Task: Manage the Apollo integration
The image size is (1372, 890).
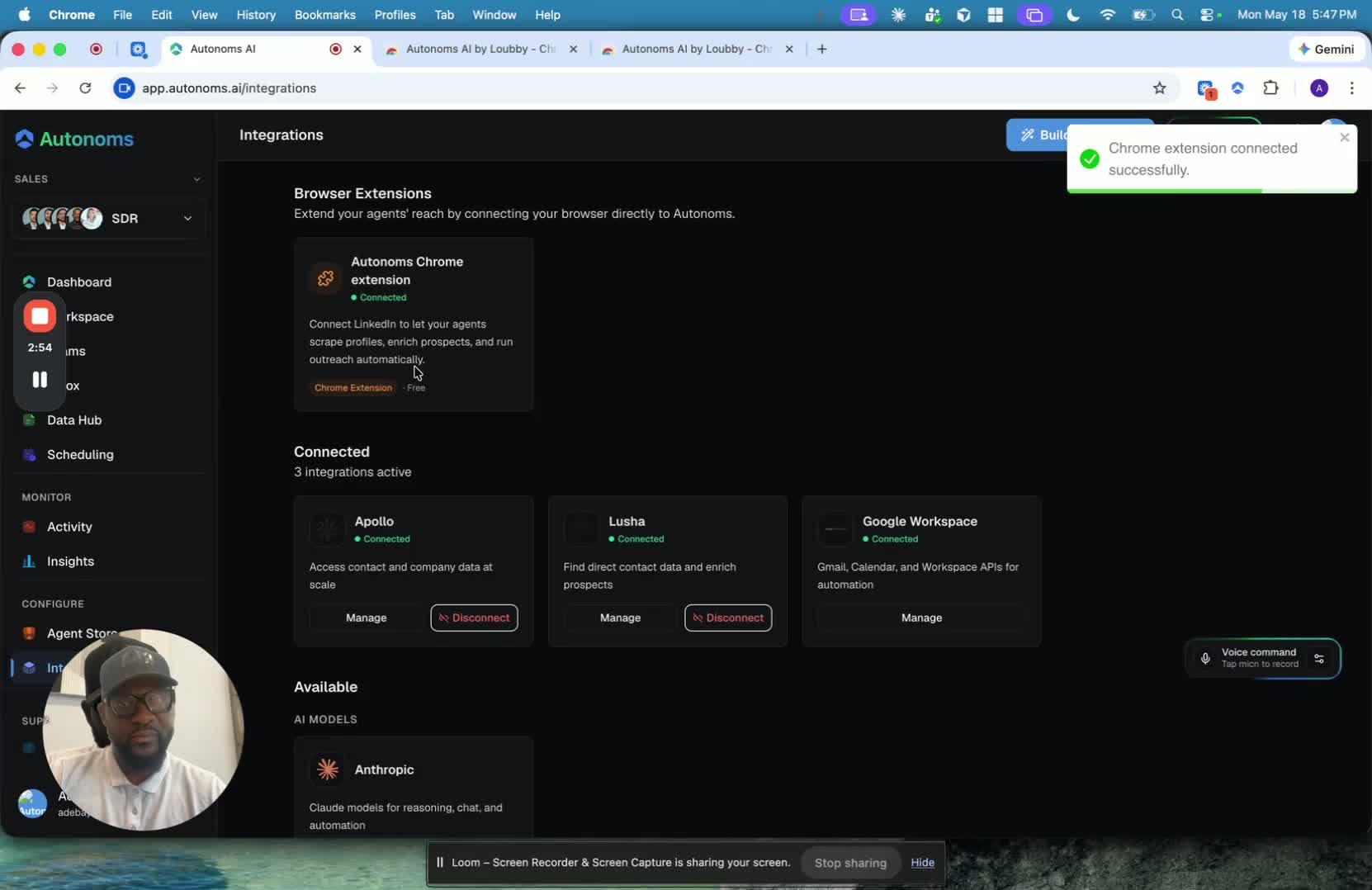Action: tap(367, 618)
